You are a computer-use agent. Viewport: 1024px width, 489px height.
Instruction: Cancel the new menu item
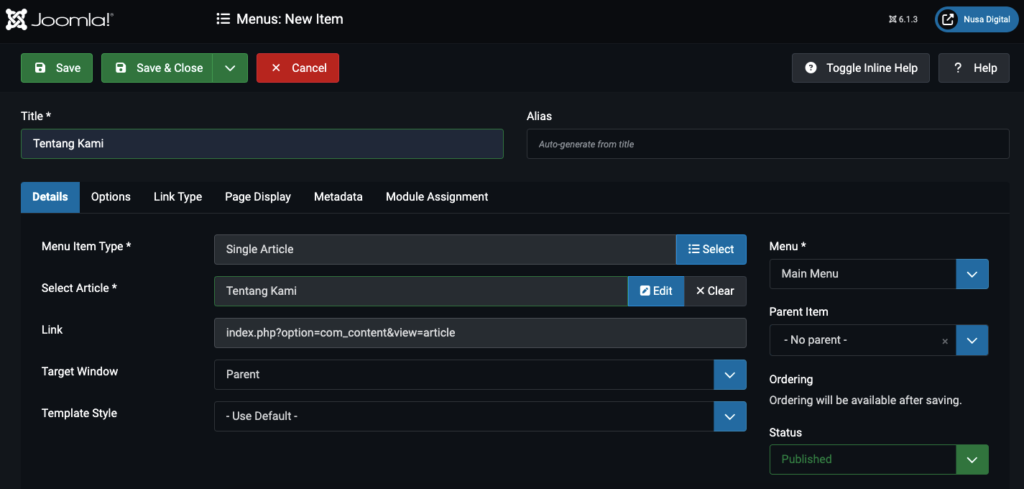(x=298, y=68)
